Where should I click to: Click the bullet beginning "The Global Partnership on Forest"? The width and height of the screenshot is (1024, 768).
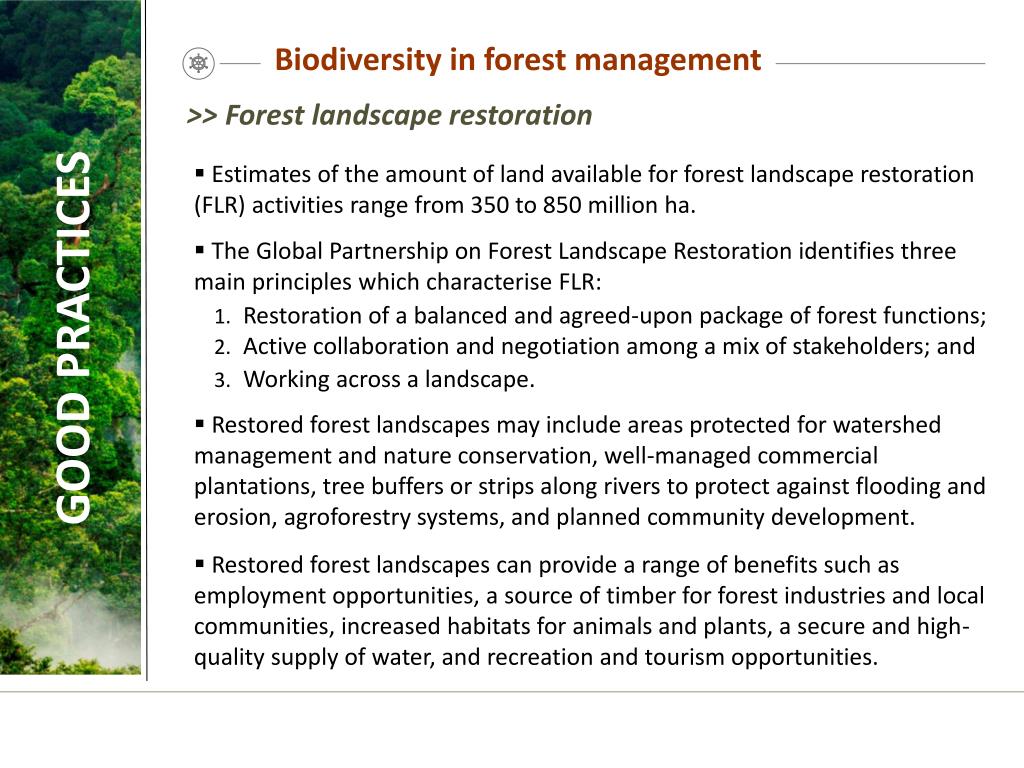pos(575,266)
